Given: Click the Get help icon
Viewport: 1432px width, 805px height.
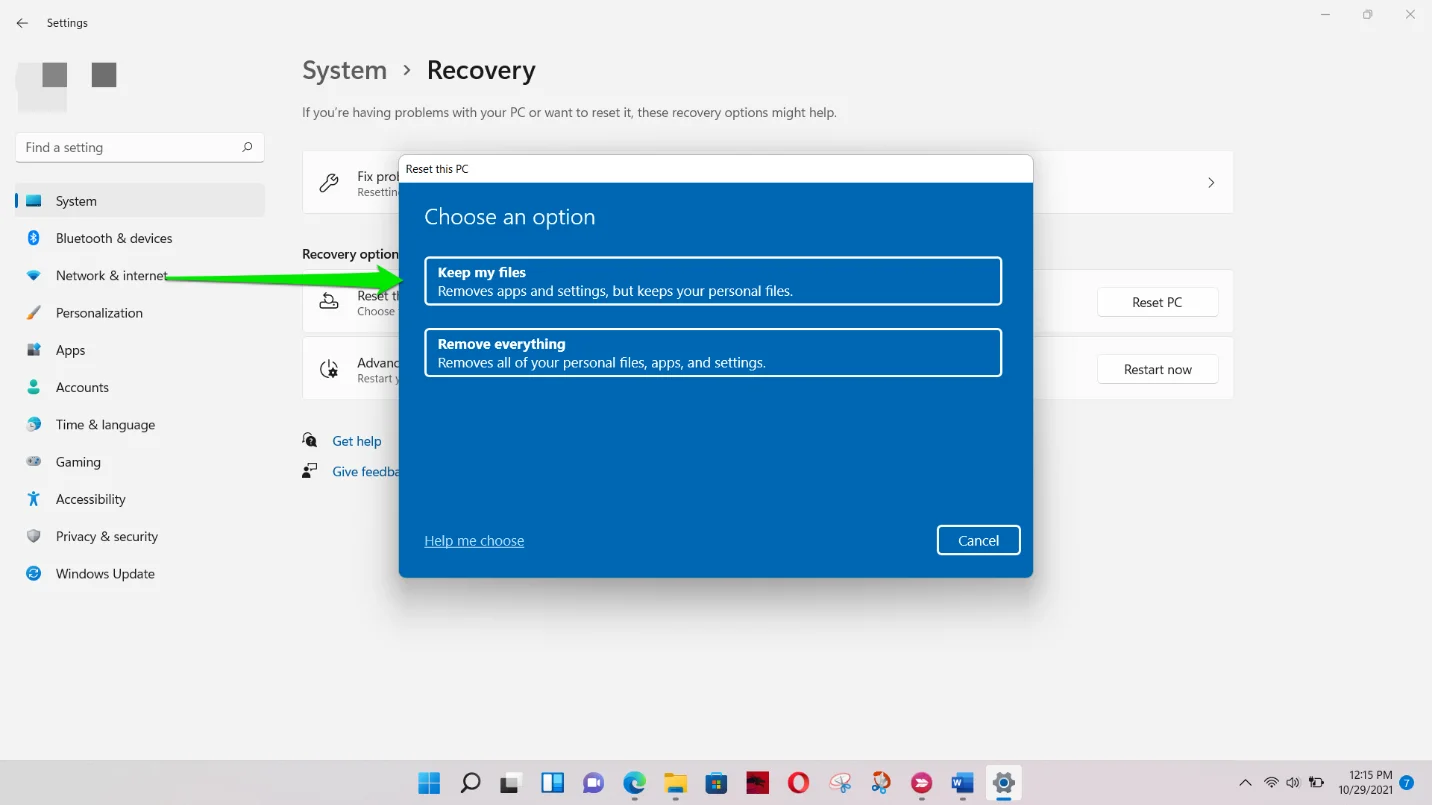Looking at the screenshot, I should click(310, 441).
